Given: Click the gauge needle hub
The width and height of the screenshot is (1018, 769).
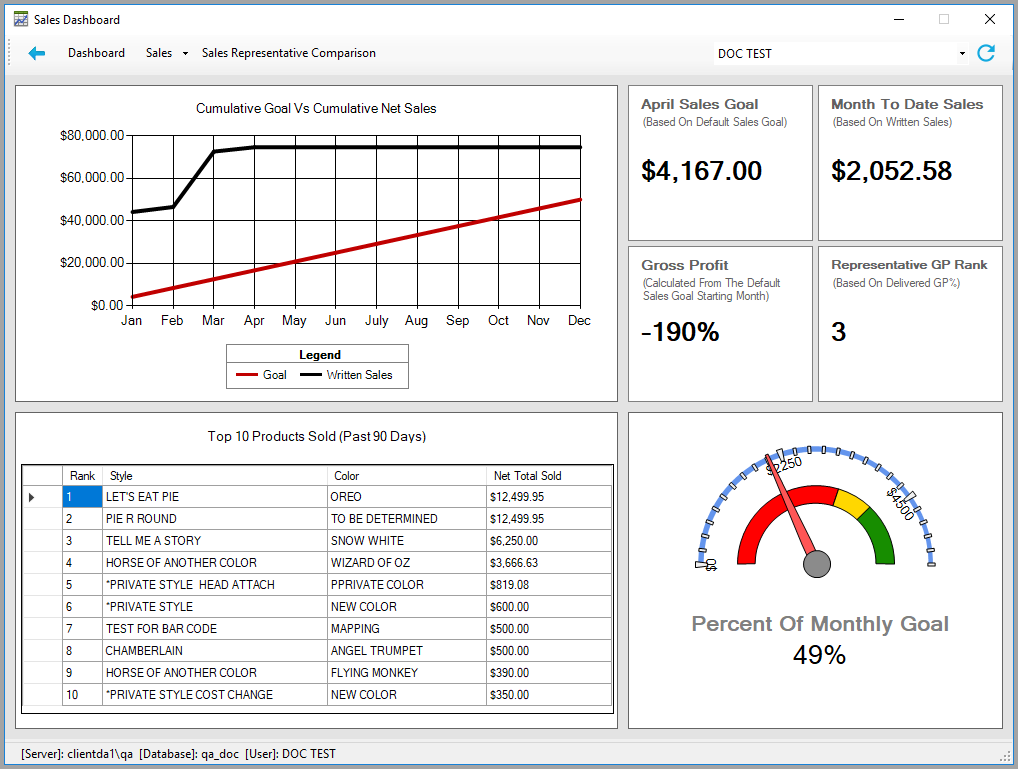Looking at the screenshot, I should [817, 564].
